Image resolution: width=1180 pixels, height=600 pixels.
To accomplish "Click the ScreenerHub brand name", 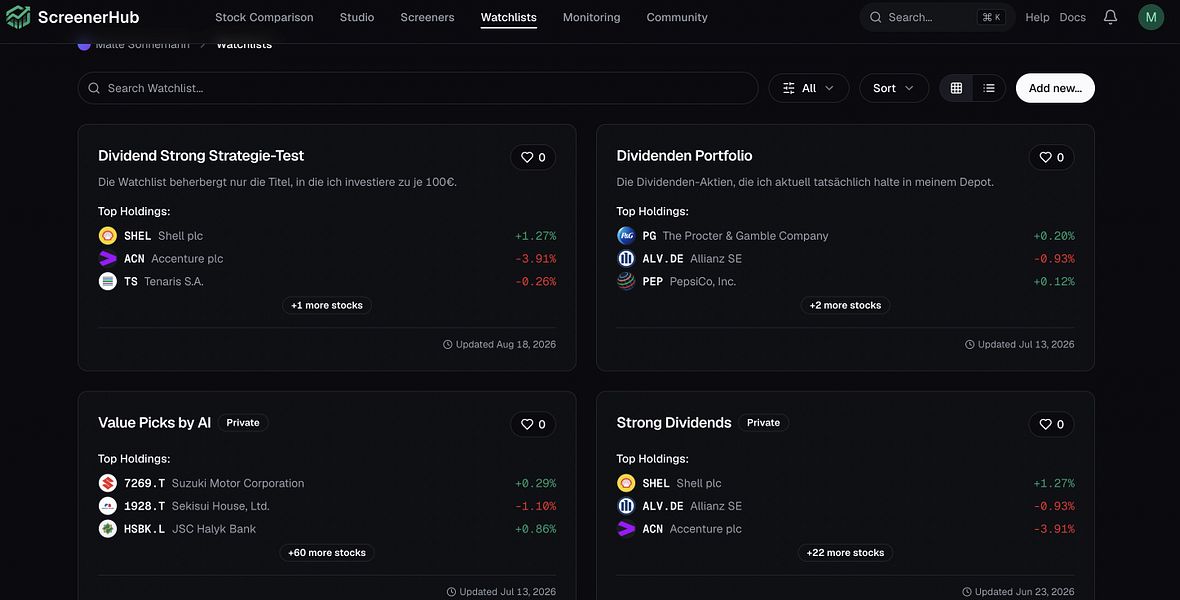I will pyautogui.click(x=88, y=17).
